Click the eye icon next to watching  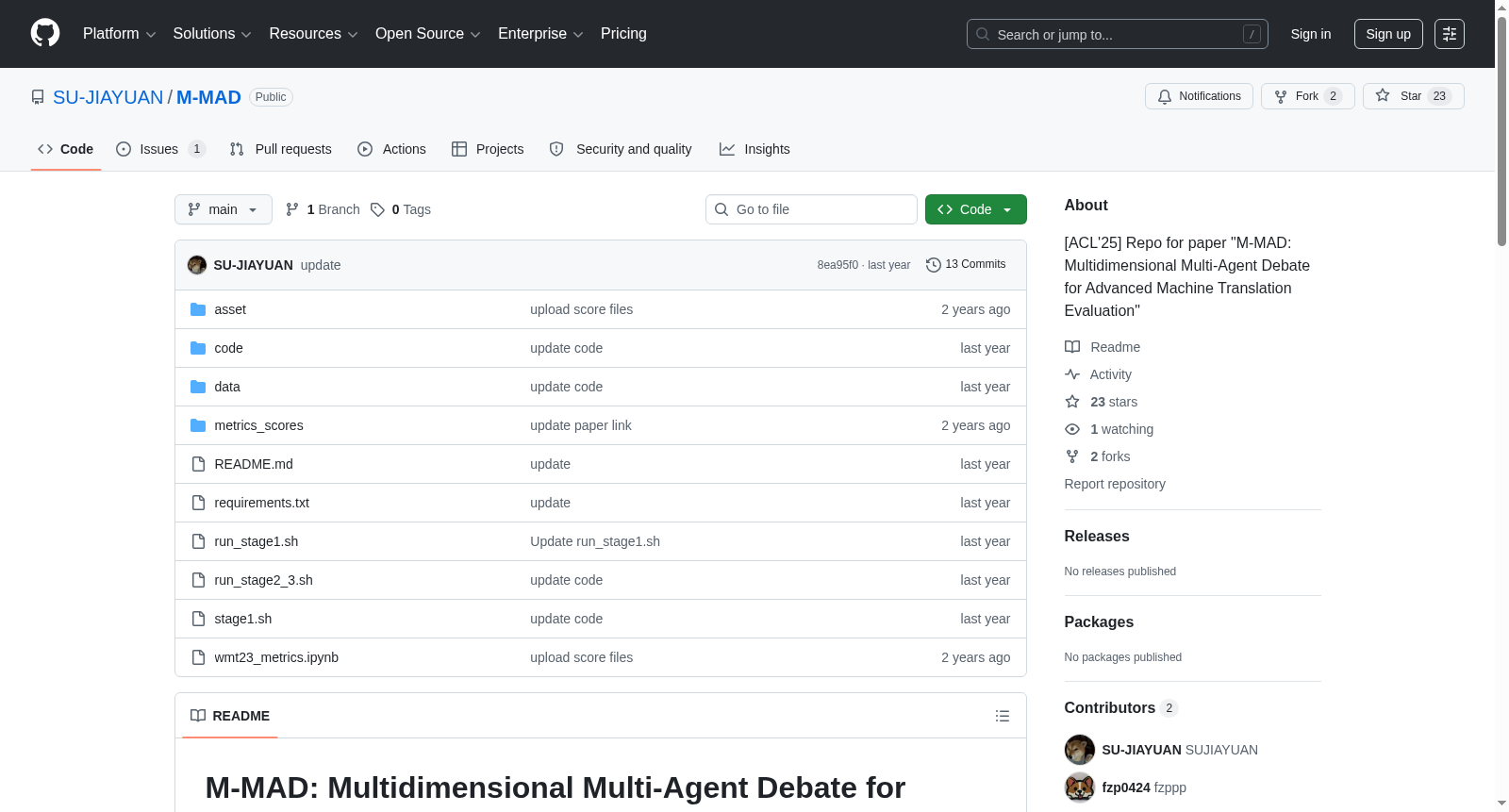pos(1072,429)
